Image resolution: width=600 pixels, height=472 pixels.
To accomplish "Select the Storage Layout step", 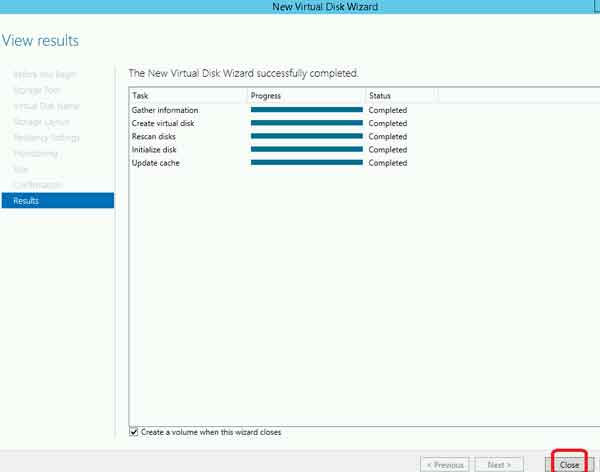I will [x=41, y=122].
